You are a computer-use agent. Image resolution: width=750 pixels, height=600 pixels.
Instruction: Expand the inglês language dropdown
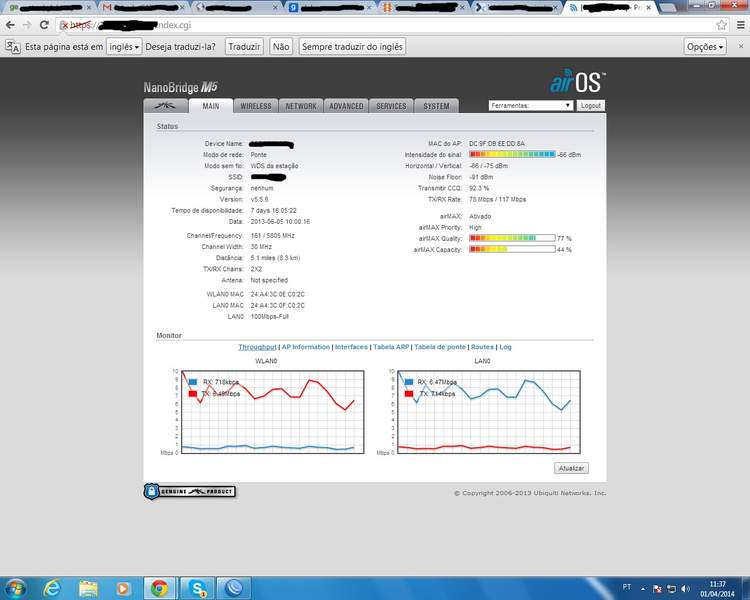click(x=124, y=47)
